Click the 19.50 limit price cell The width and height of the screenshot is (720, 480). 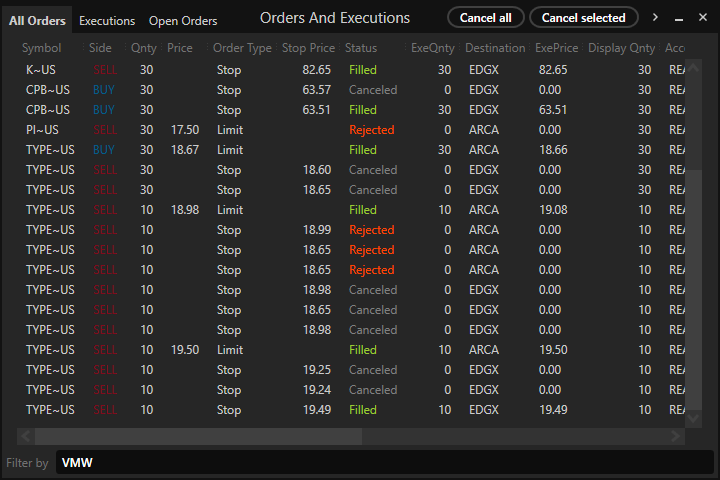[x=185, y=350]
